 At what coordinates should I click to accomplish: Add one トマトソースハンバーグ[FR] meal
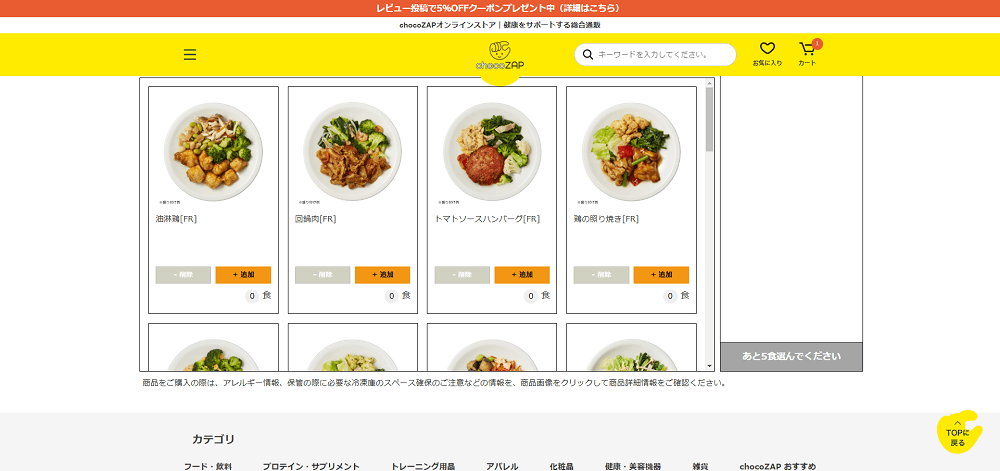522,275
